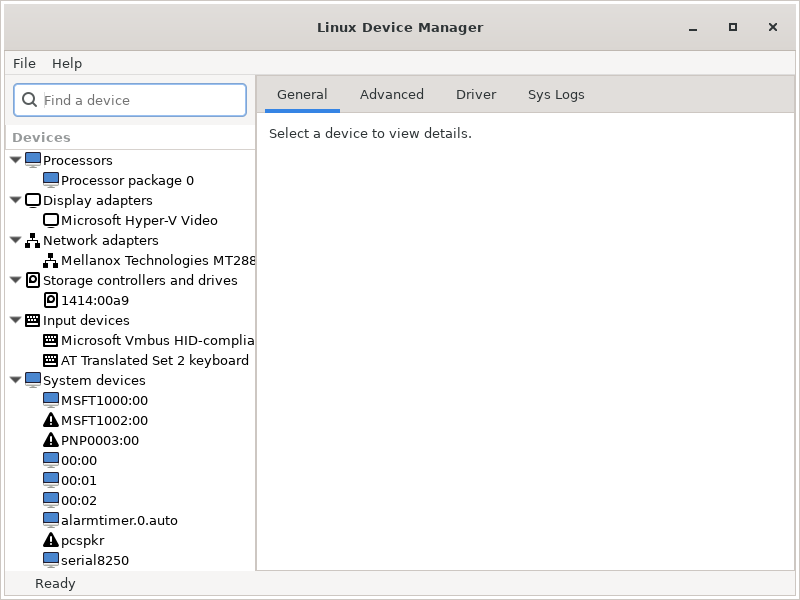Select the MSFT1002:00 label

point(105,420)
